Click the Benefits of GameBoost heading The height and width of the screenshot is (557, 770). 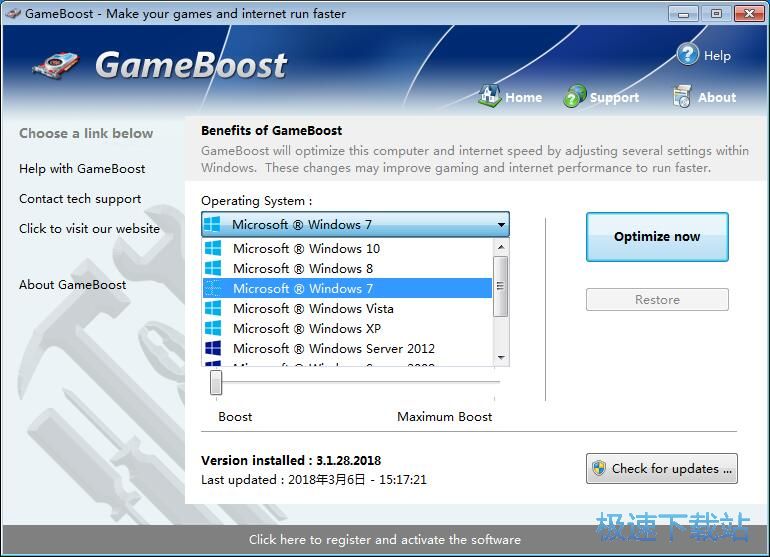[x=272, y=131]
